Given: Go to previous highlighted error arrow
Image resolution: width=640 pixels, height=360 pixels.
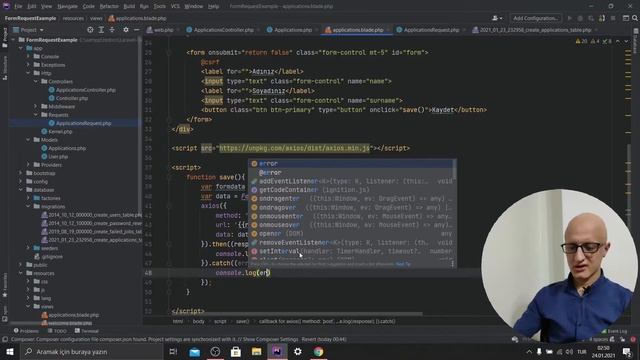Looking at the screenshot, I should click(x=618, y=41).
